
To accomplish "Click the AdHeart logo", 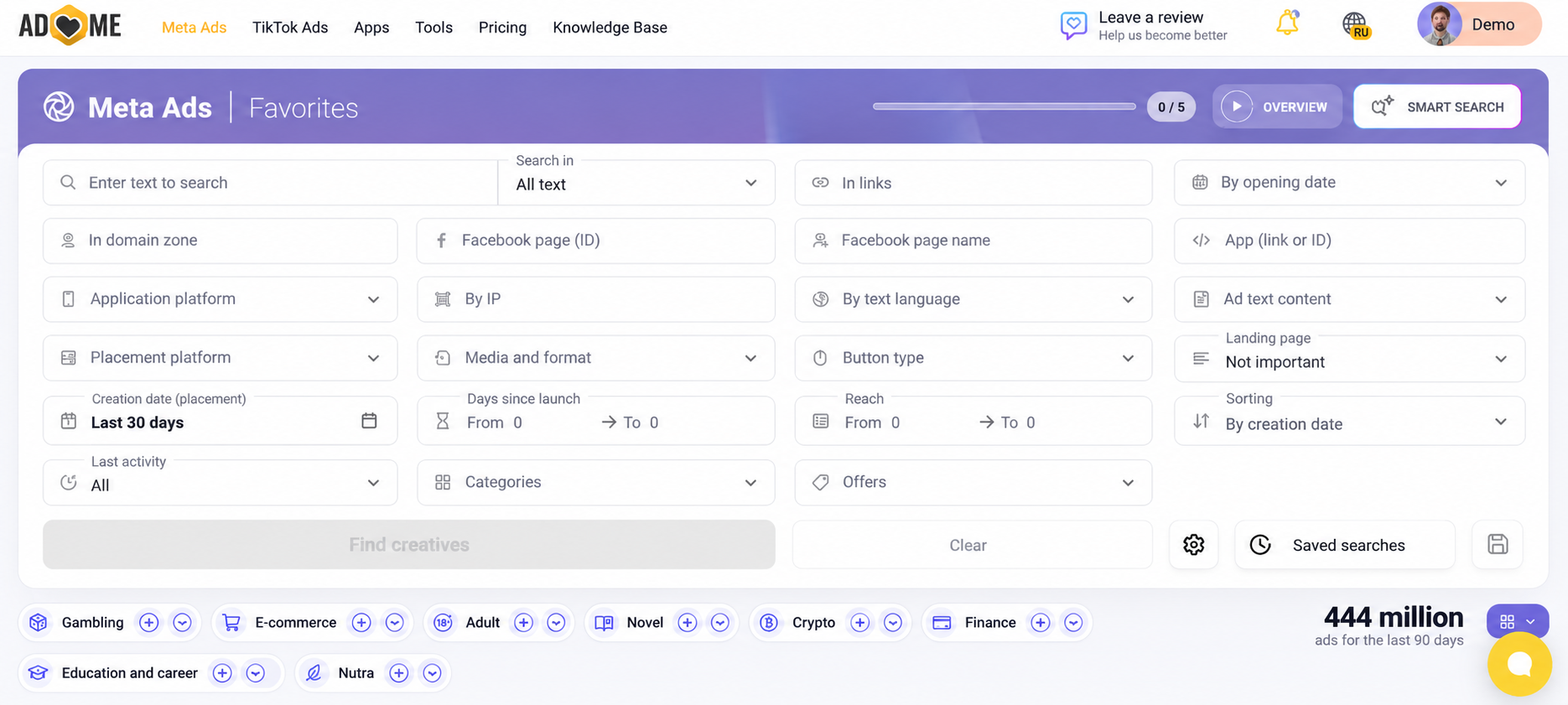I will click(x=70, y=26).
